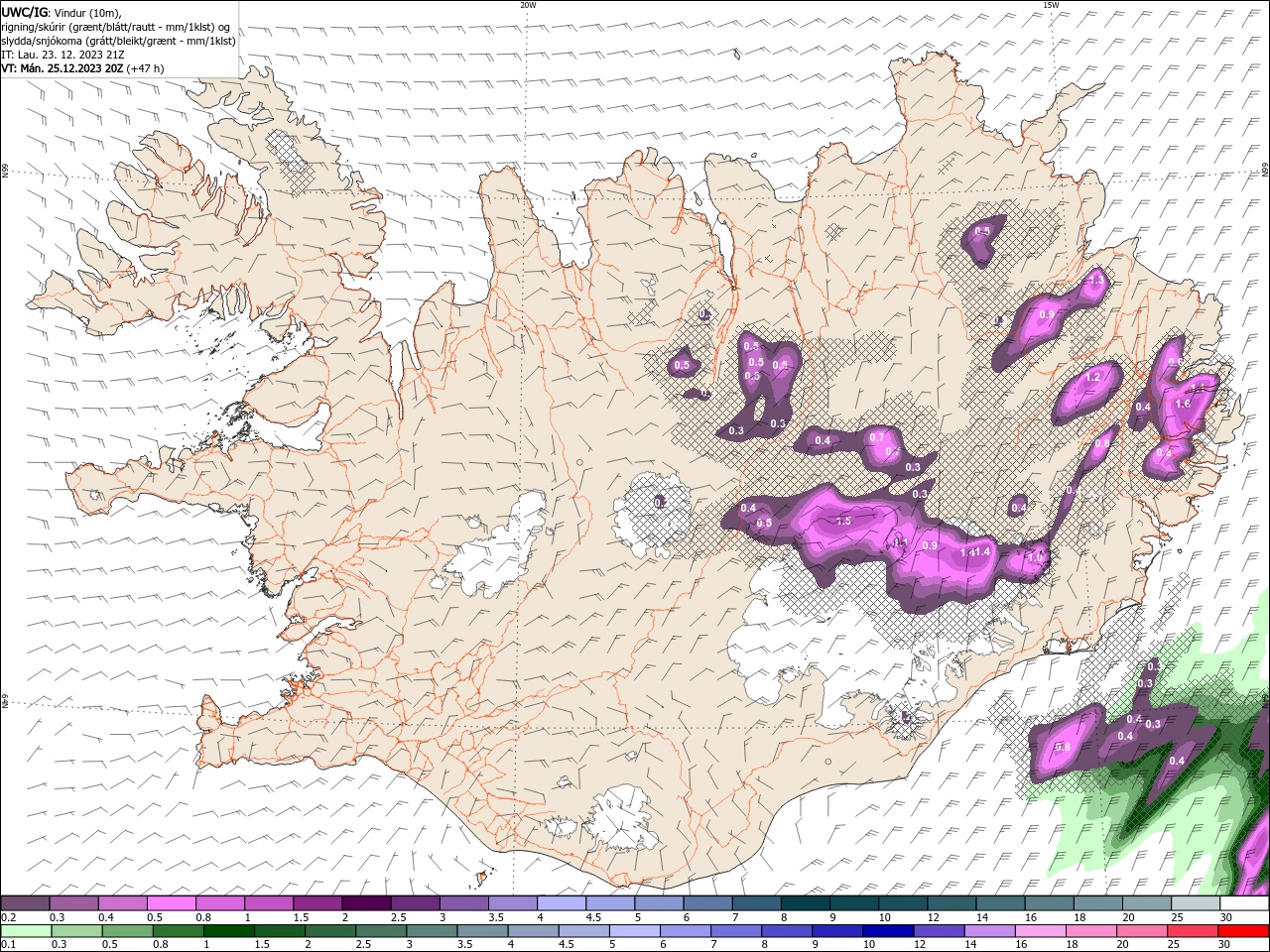The image size is (1270, 952).
Task: Click the 'slydda/snjókoma' legend description line
Action: 118,41
